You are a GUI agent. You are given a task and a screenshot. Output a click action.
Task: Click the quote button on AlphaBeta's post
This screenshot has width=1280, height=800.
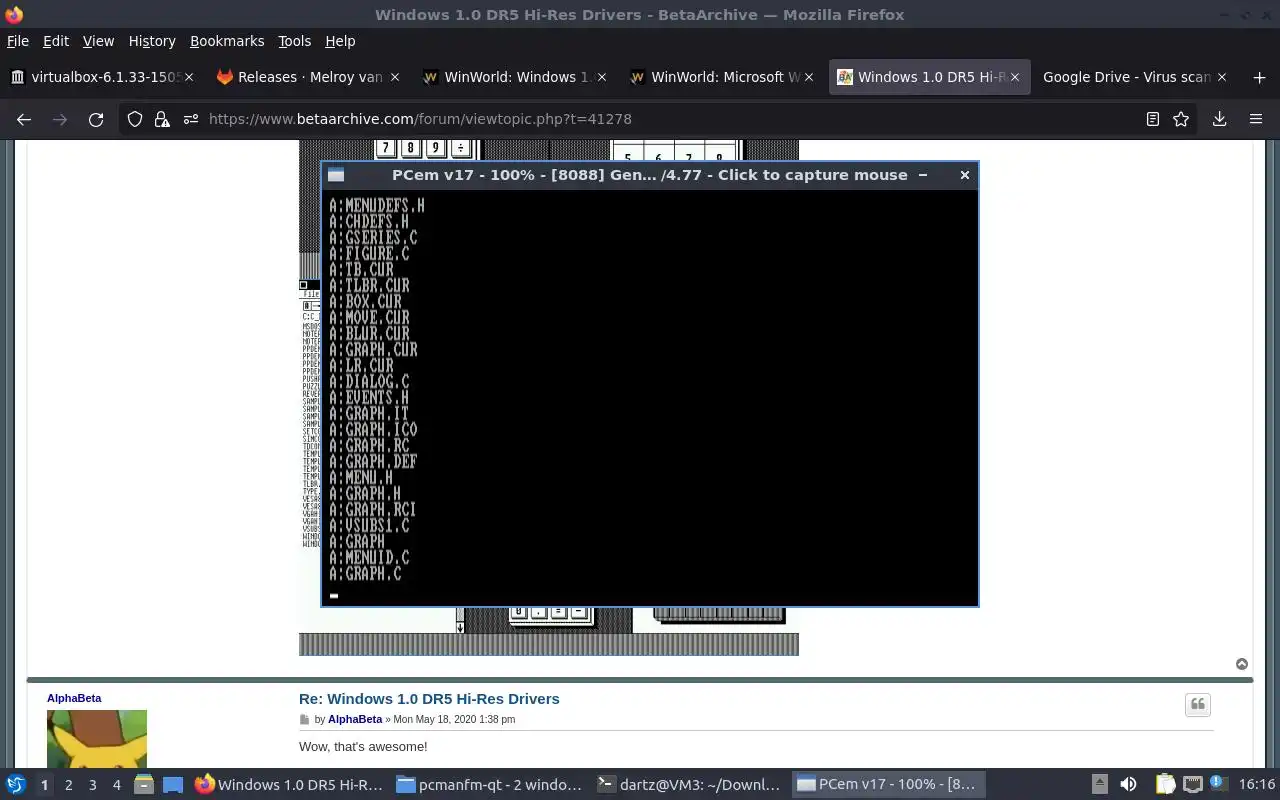[x=1198, y=705]
